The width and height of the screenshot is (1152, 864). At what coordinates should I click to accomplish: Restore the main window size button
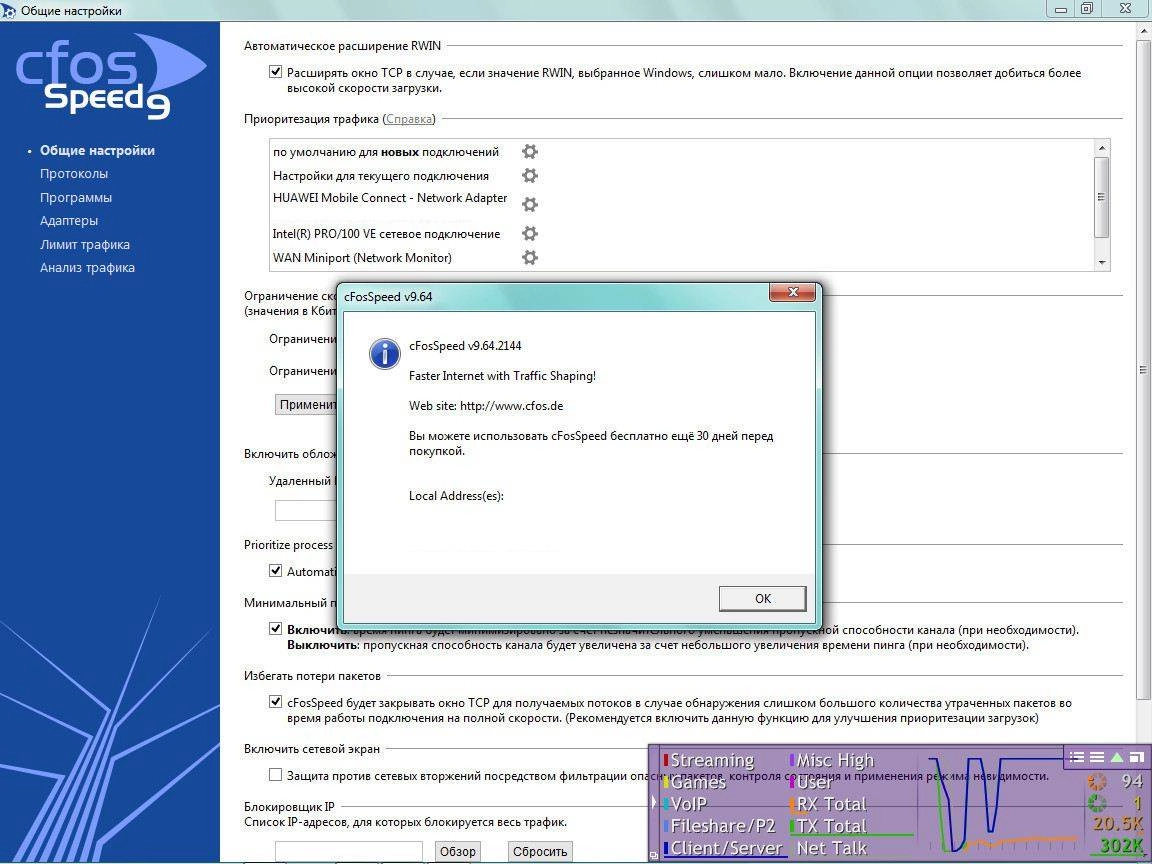click(x=1087, y=8)
